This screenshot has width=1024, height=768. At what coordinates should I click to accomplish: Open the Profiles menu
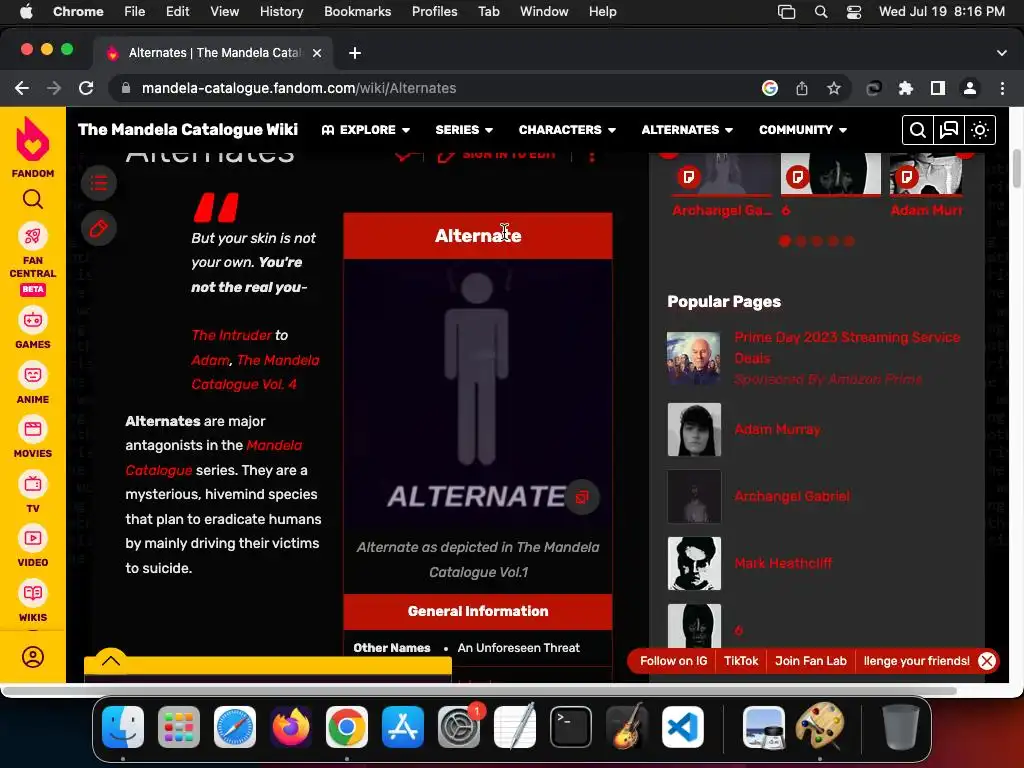coord(434,12)
